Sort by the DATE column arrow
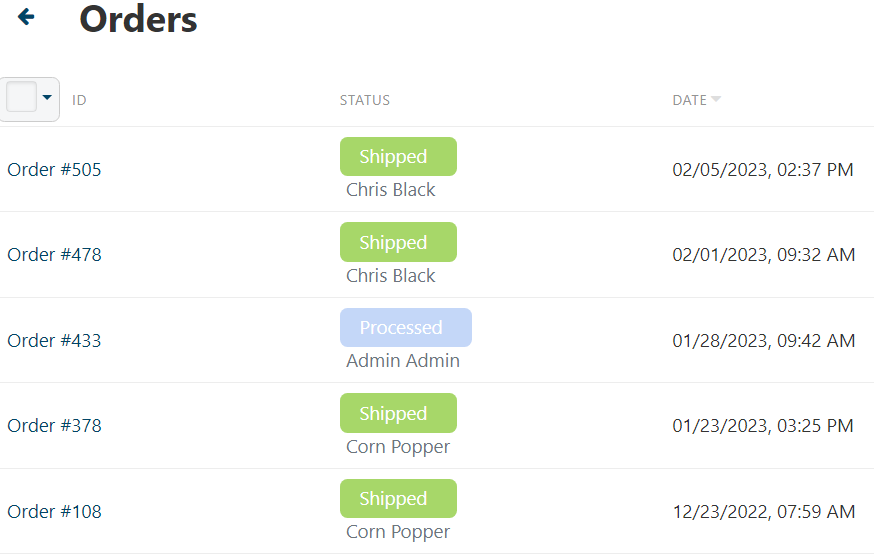Screen dimensions: 874x557 coord(716,100)
